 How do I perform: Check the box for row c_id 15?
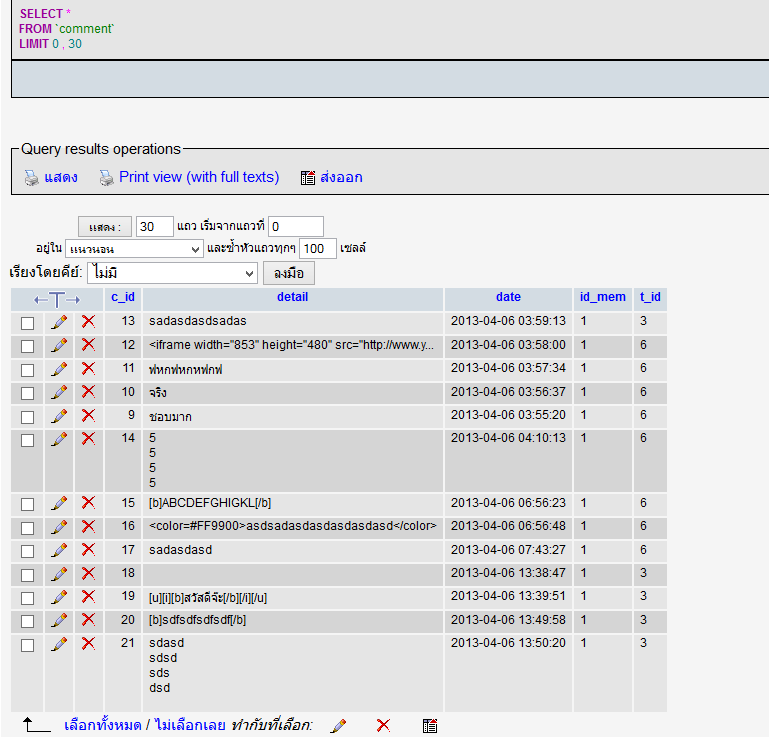27,504
